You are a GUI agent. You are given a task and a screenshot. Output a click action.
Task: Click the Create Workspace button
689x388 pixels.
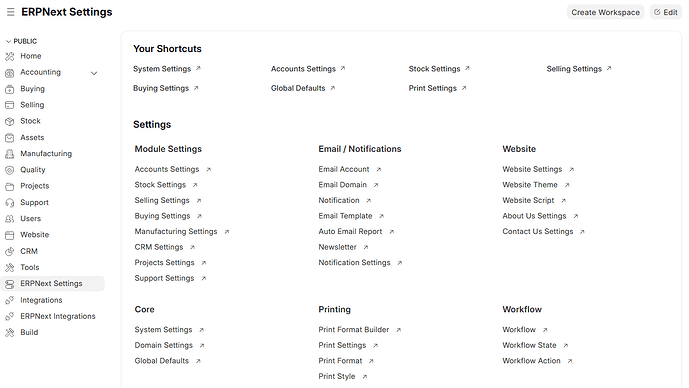point(605,12)
